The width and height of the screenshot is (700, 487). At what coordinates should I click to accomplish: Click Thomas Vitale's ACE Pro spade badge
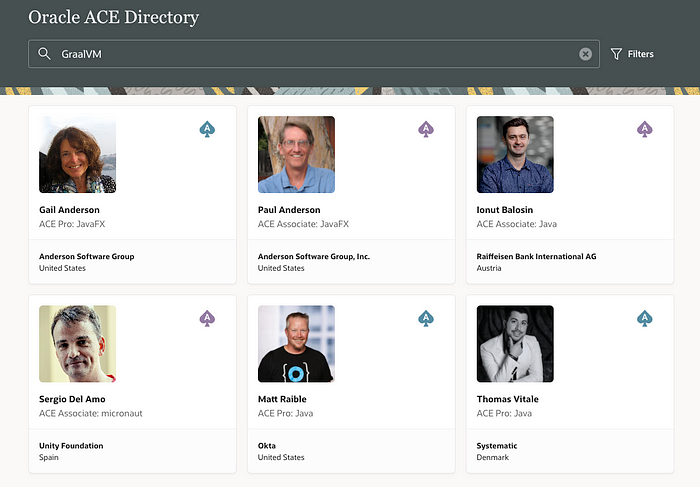(x=645, y=318)
